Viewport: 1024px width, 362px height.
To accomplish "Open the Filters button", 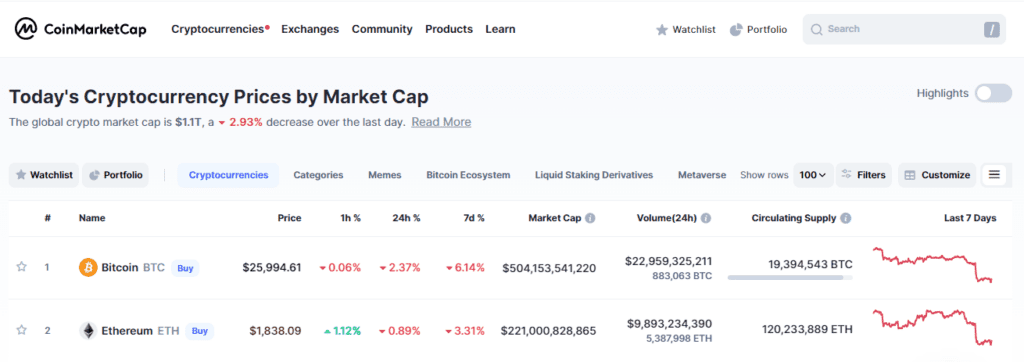I will pos(863,175).
